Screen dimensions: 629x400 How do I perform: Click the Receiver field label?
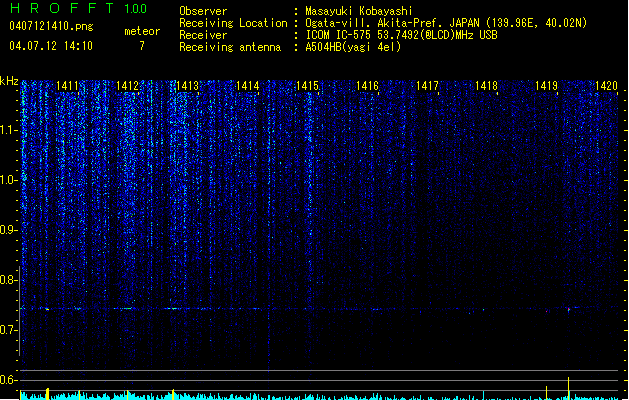click(203, 35)
